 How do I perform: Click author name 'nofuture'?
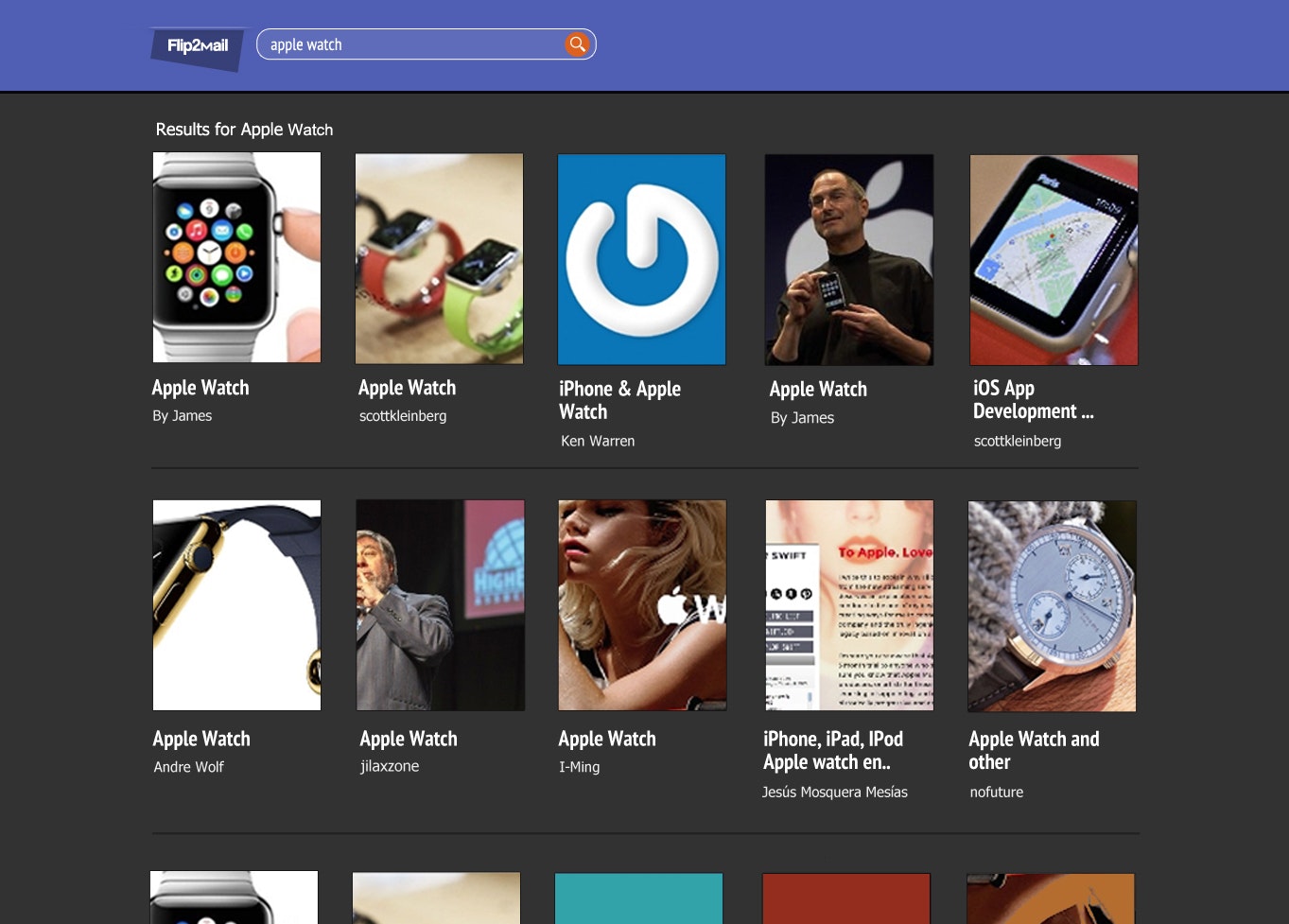tap(997, 792)
